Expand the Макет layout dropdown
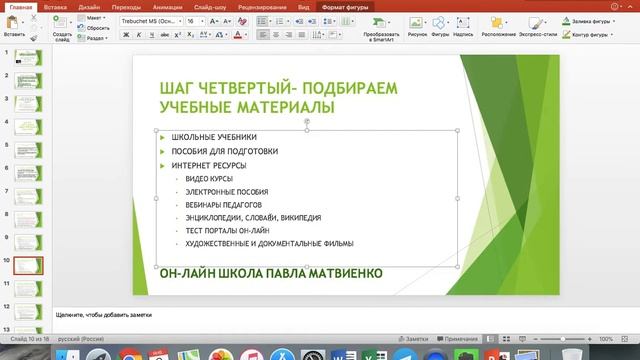640x360 pixels. coord(93,18)
